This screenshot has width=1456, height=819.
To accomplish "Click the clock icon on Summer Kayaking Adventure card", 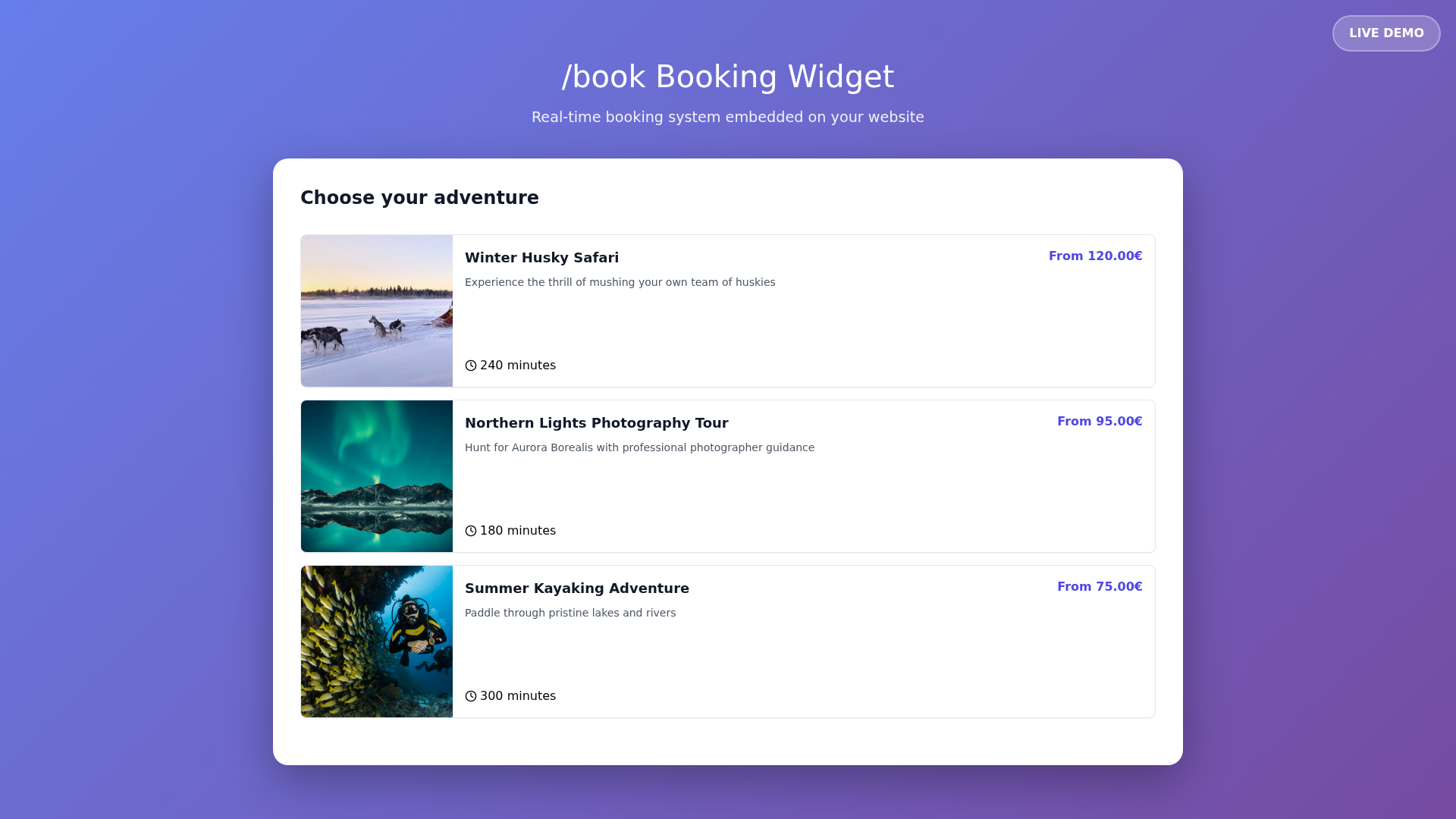I will (470, 695).
